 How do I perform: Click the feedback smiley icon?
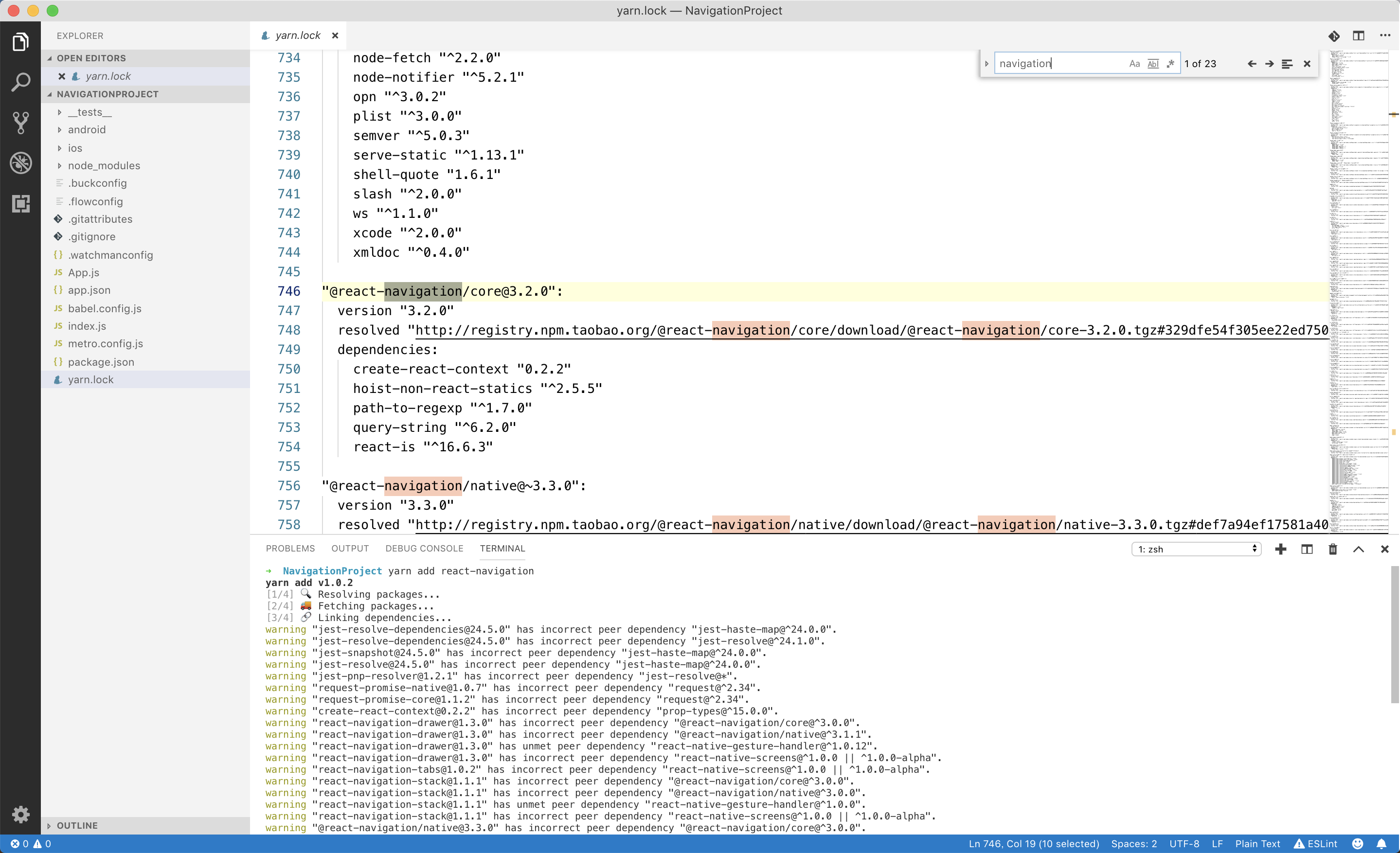click(1357, 844)
